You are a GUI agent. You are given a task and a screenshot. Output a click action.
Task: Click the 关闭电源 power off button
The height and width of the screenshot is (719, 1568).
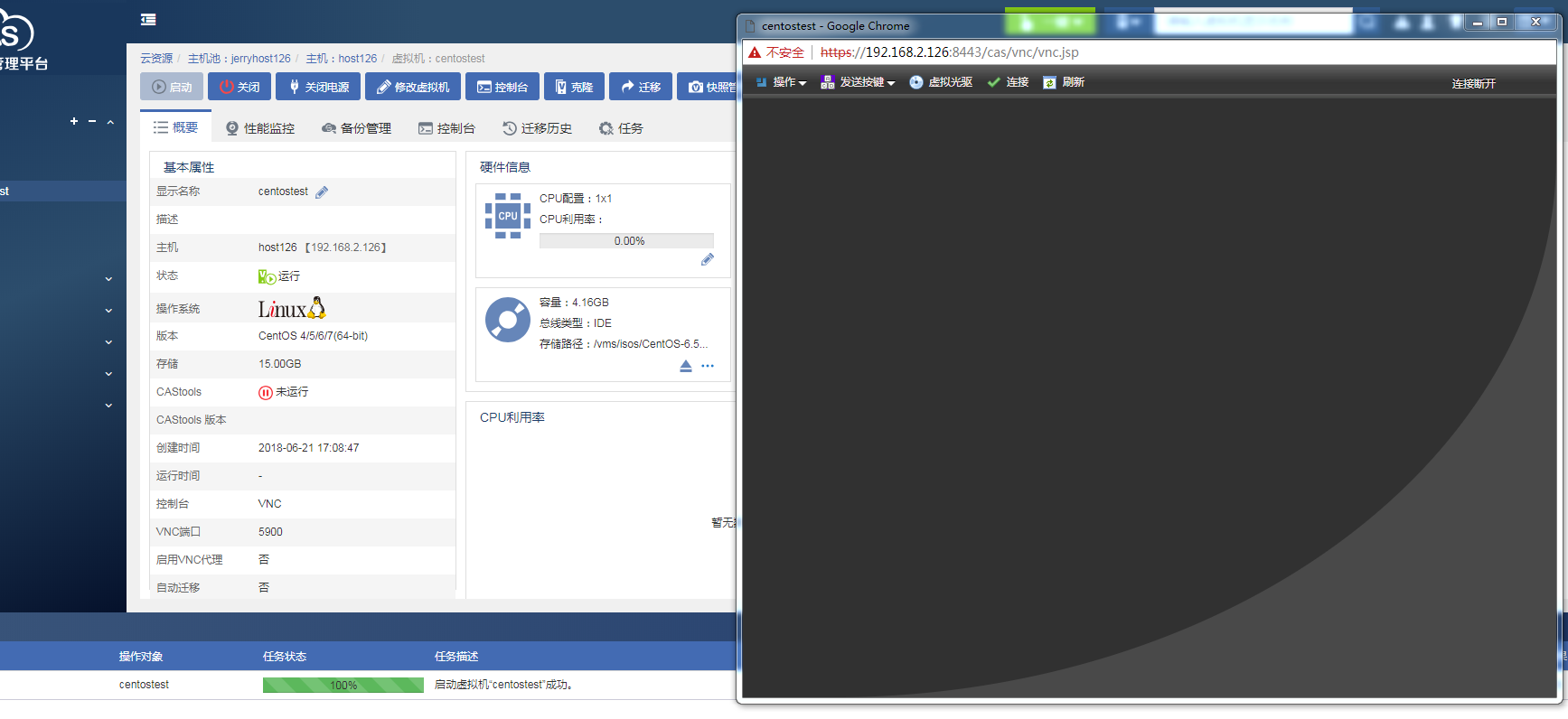(318, 87)
